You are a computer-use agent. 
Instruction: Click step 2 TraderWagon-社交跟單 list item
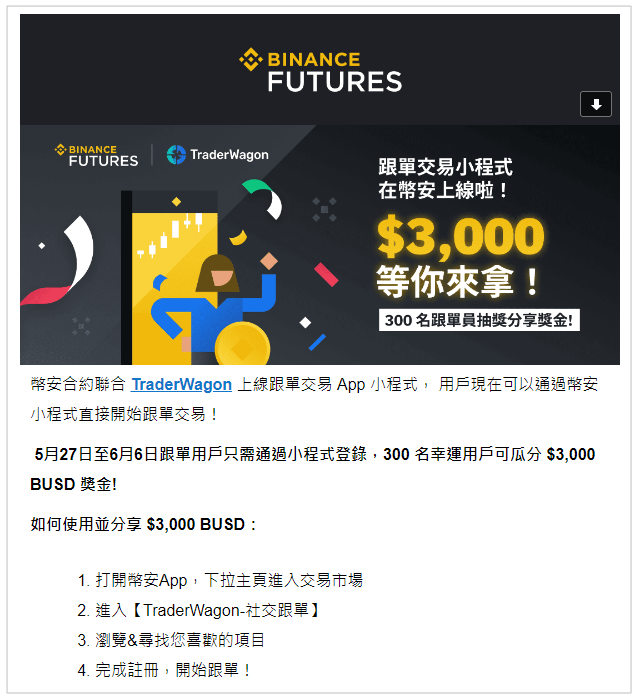point(199,610)
